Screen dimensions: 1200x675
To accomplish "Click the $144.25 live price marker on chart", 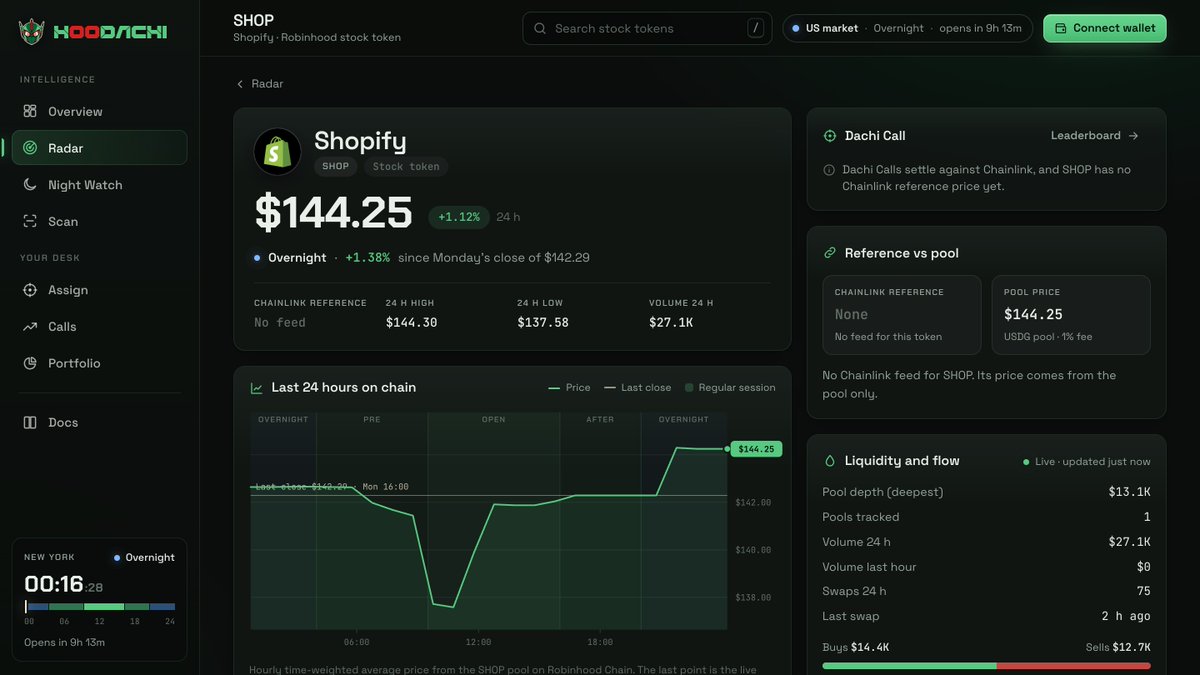I will pyautogui.click(x=756, y=449).
